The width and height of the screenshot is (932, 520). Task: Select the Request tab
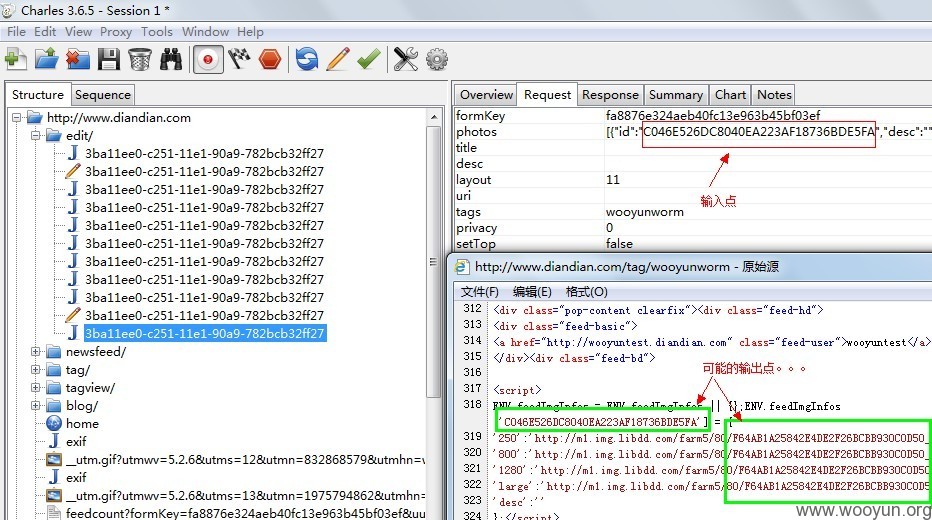[547, 94]
